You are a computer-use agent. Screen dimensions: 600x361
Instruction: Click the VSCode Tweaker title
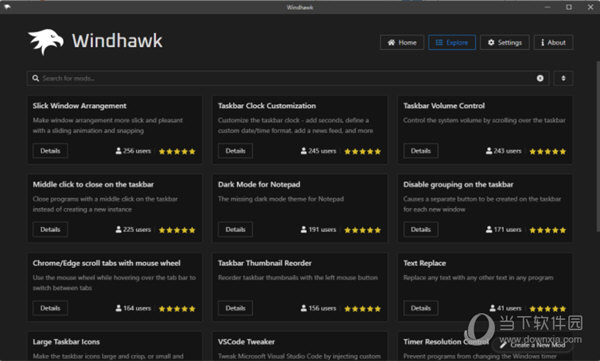(x=246, y=342)
